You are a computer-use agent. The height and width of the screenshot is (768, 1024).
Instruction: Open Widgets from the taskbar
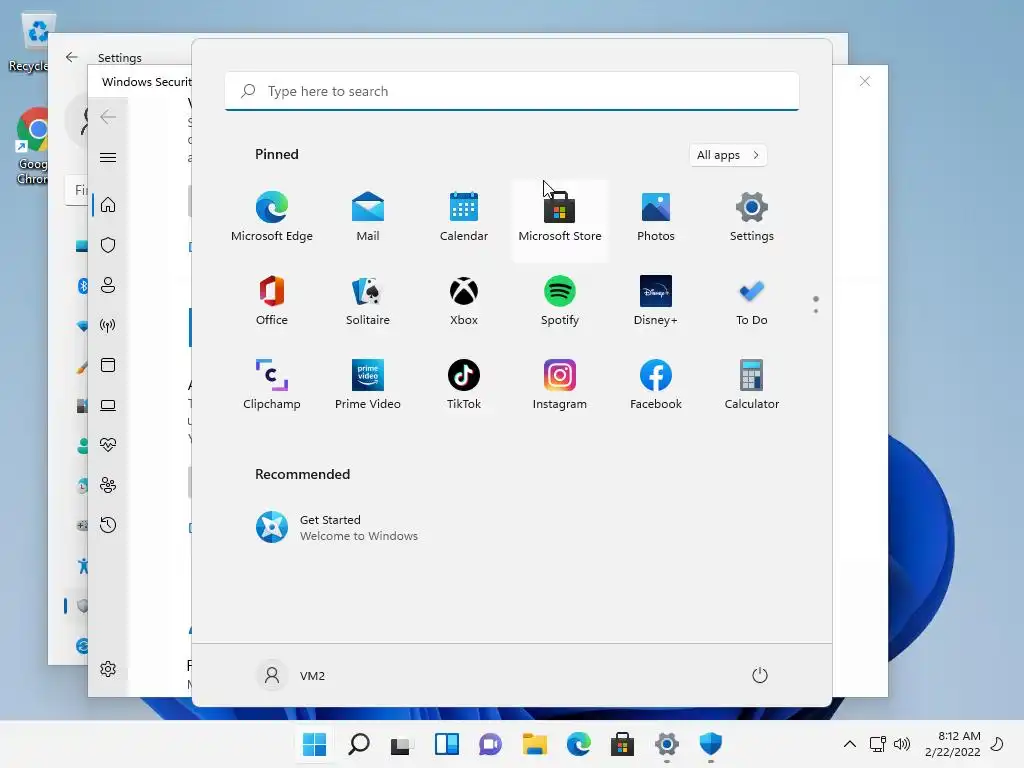447,744
